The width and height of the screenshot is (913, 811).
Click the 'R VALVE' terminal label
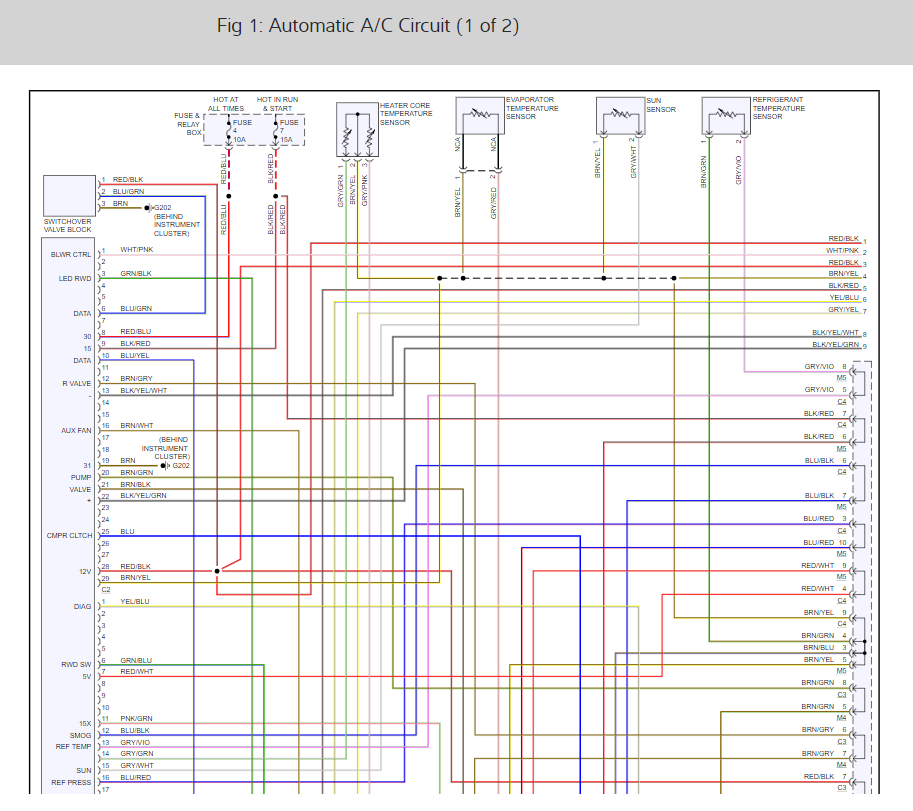click(77, 384)
